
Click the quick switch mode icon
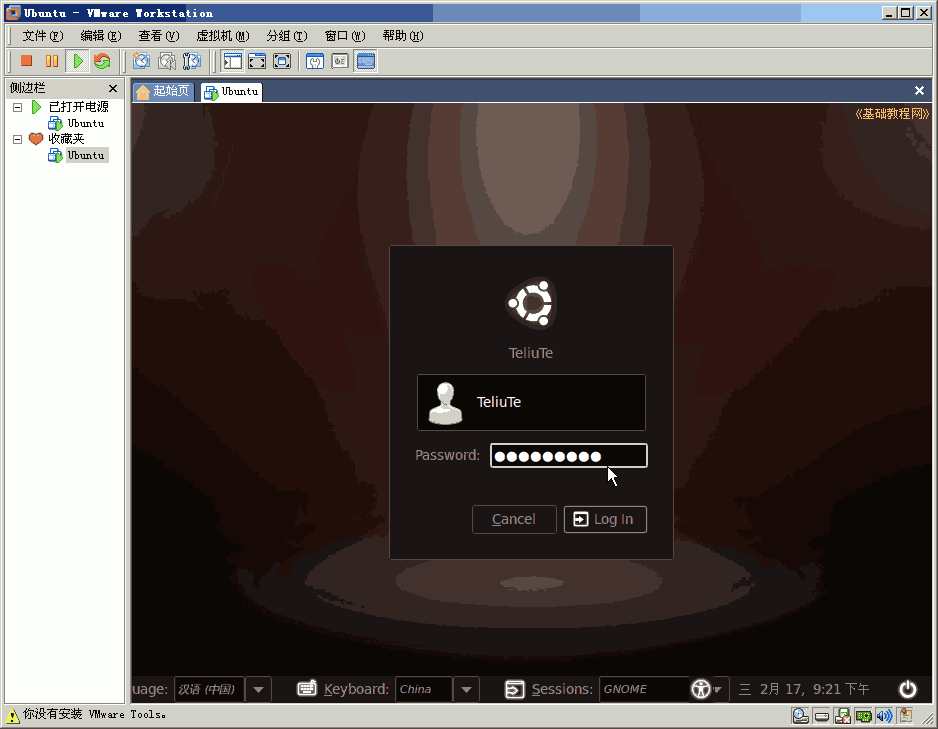pyautogui.click(x=282, y=61)
